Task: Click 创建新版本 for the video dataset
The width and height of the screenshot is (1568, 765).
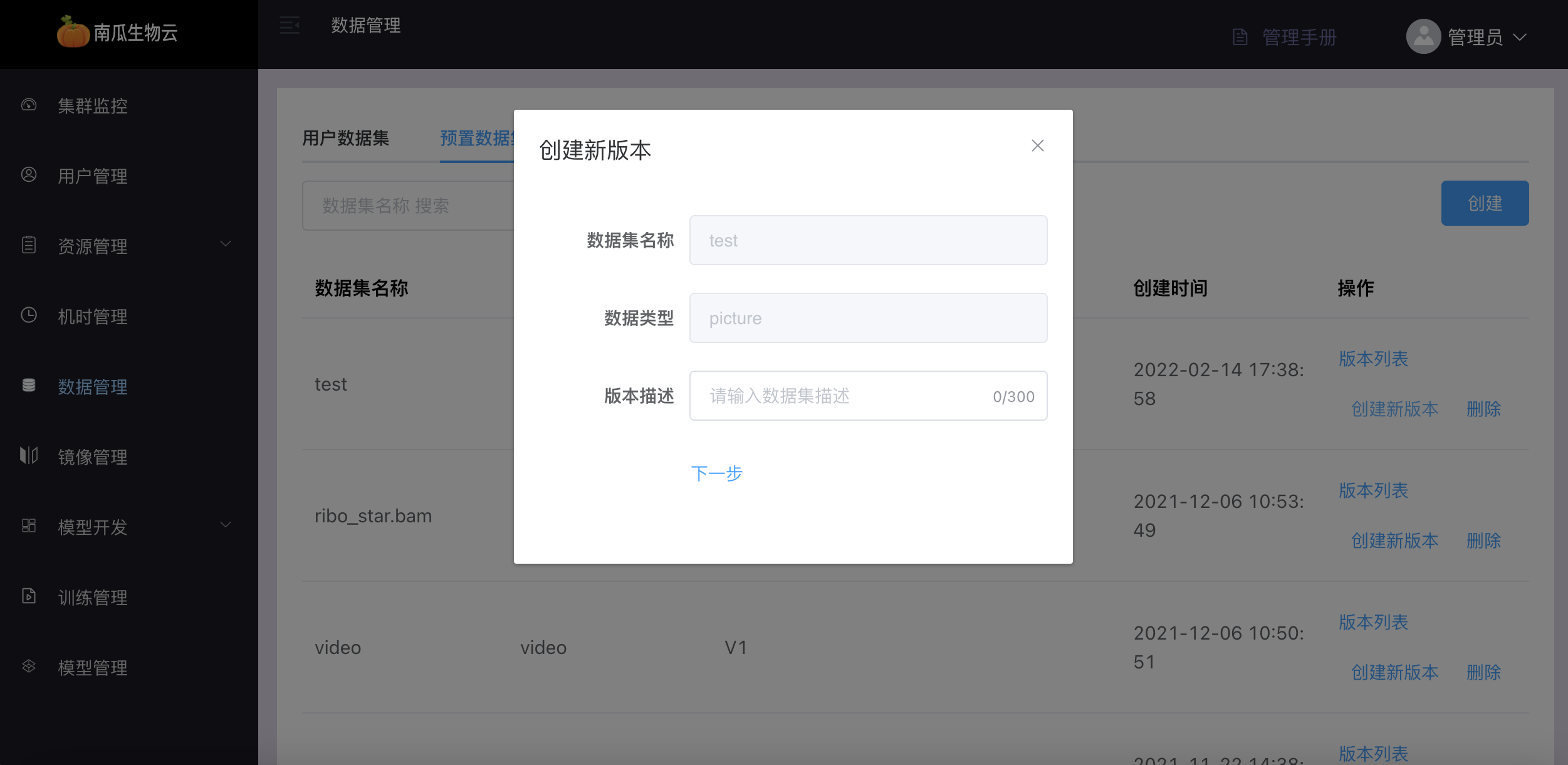Action: click(x=1394, y=672)
